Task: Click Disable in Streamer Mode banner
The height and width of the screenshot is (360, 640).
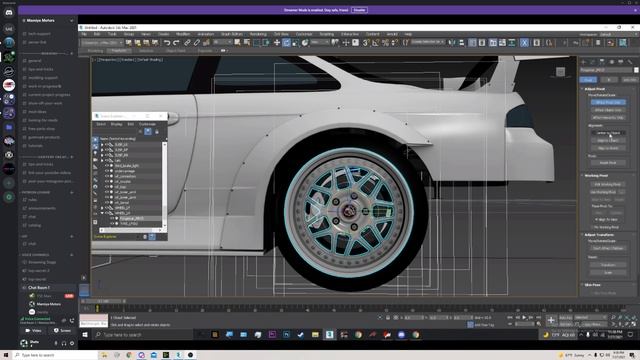Action: pyautogui.click(x=359, y=10)
